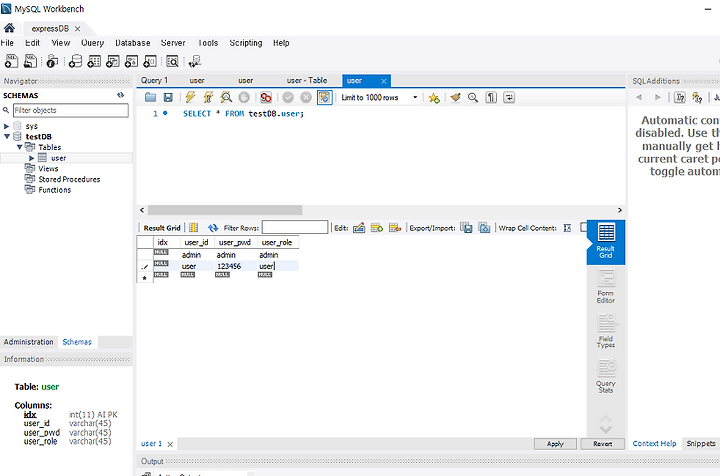The height and width of the screenshot is (476, 720).
Task: Delete selected rows icon in result toolbar
Action: [395, 228]
